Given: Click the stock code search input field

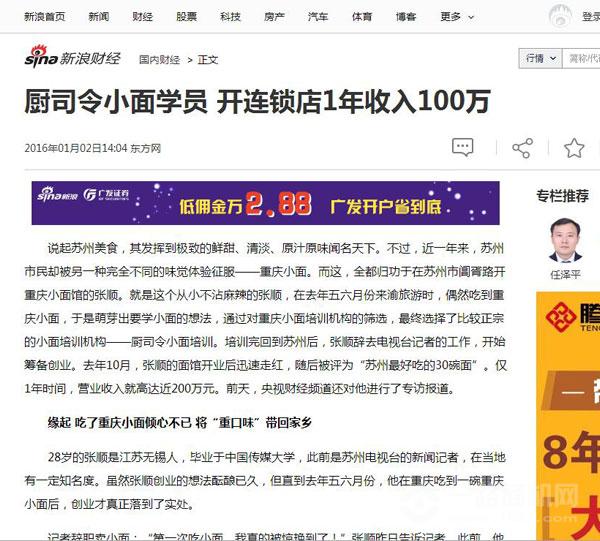Looking at the screenshot, I should tap(582, 59).
